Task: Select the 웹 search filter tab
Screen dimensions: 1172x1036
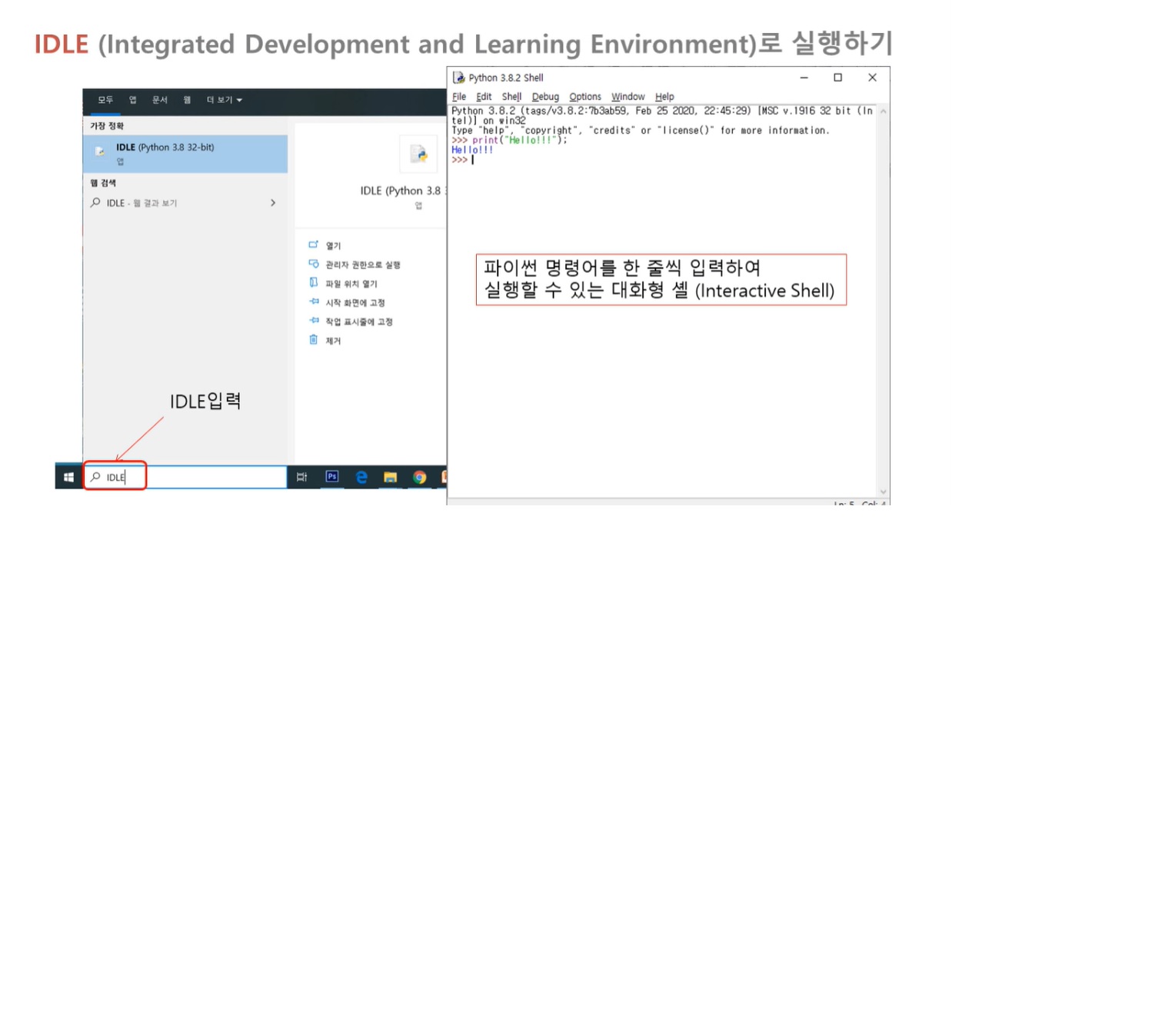Action: pyautogui.click(x=187, y=100)
